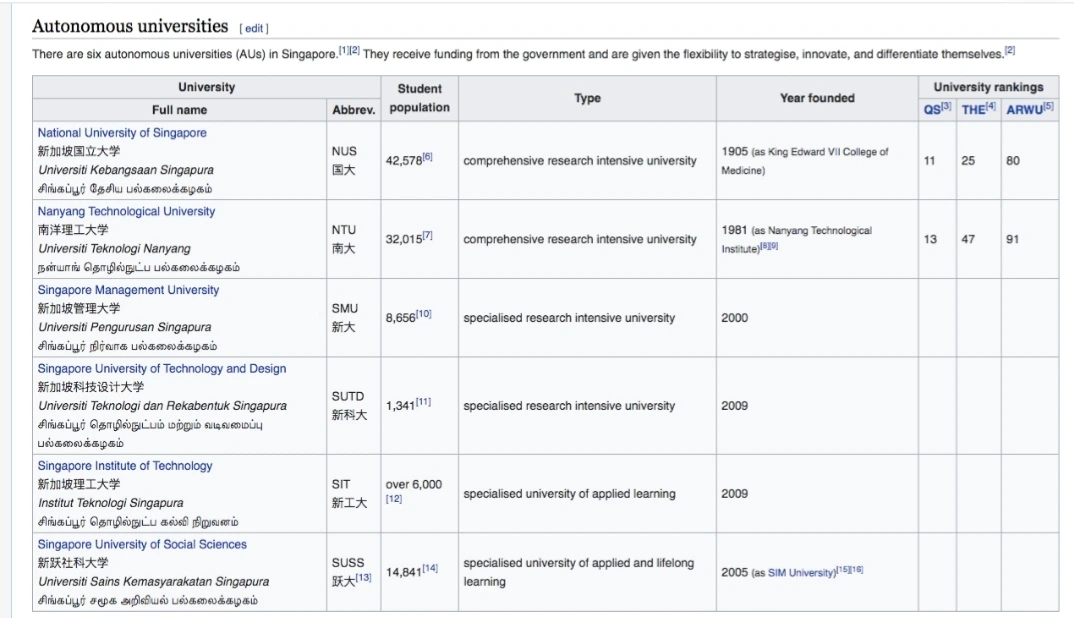Click the '1,341' student population value
1074x618 pixels.
(x=401, y=406)
